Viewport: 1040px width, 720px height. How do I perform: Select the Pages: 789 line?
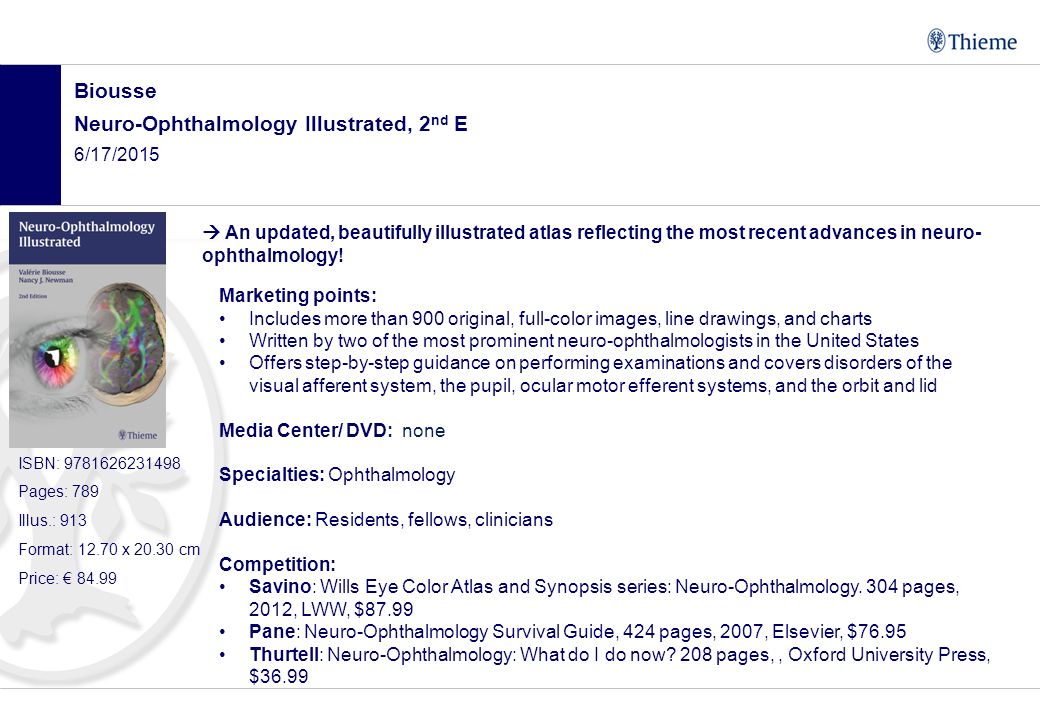(x=58, y=491)
